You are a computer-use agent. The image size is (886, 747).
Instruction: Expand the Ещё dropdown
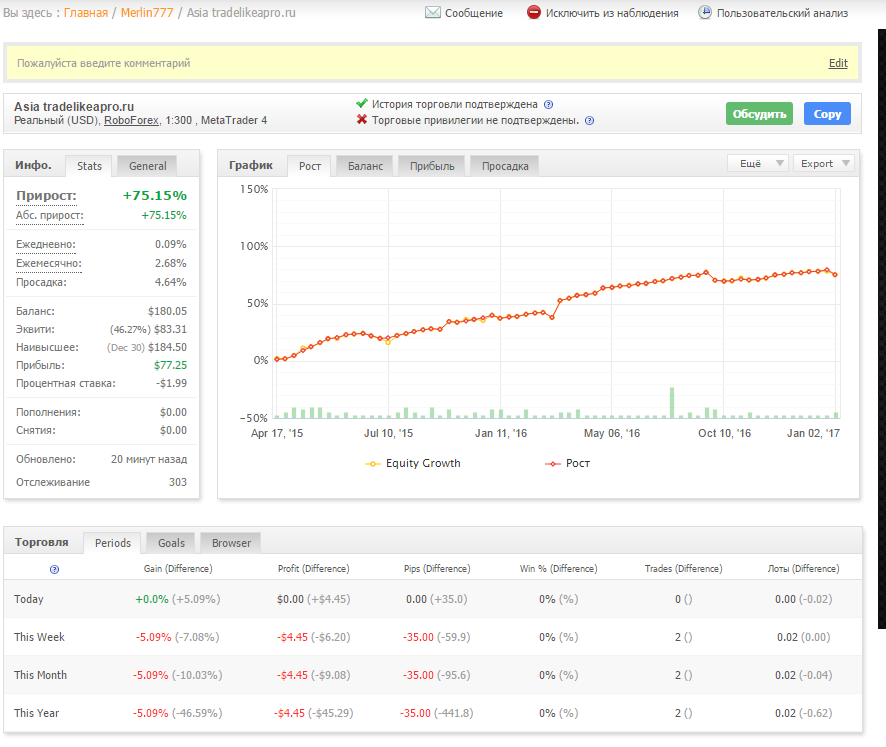coord(758,163)
